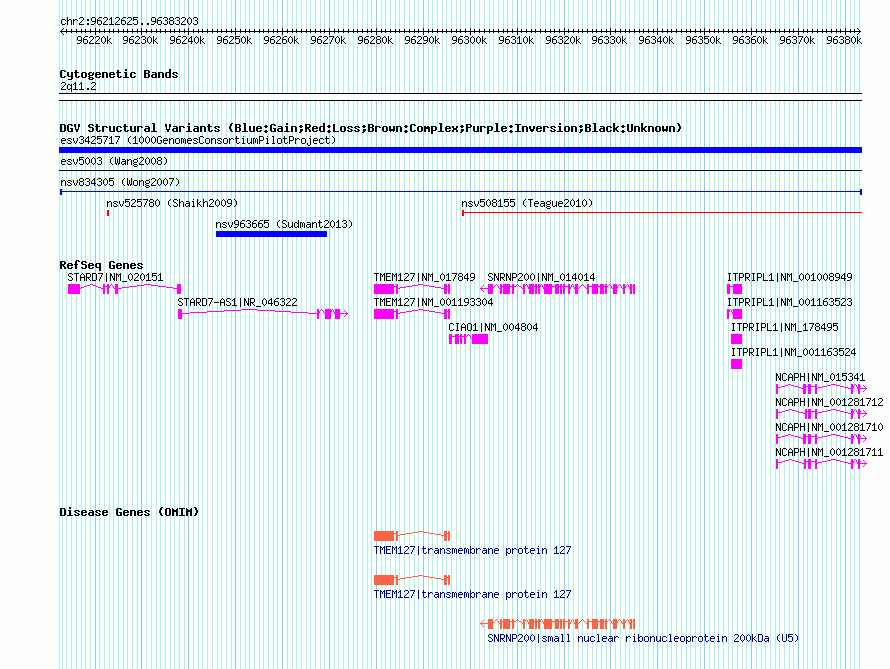The width and height of the screenshot is (890, 669).
Task: Click the orange SNRNP200 OMIM gene glyph
Action: coord(557,624)
